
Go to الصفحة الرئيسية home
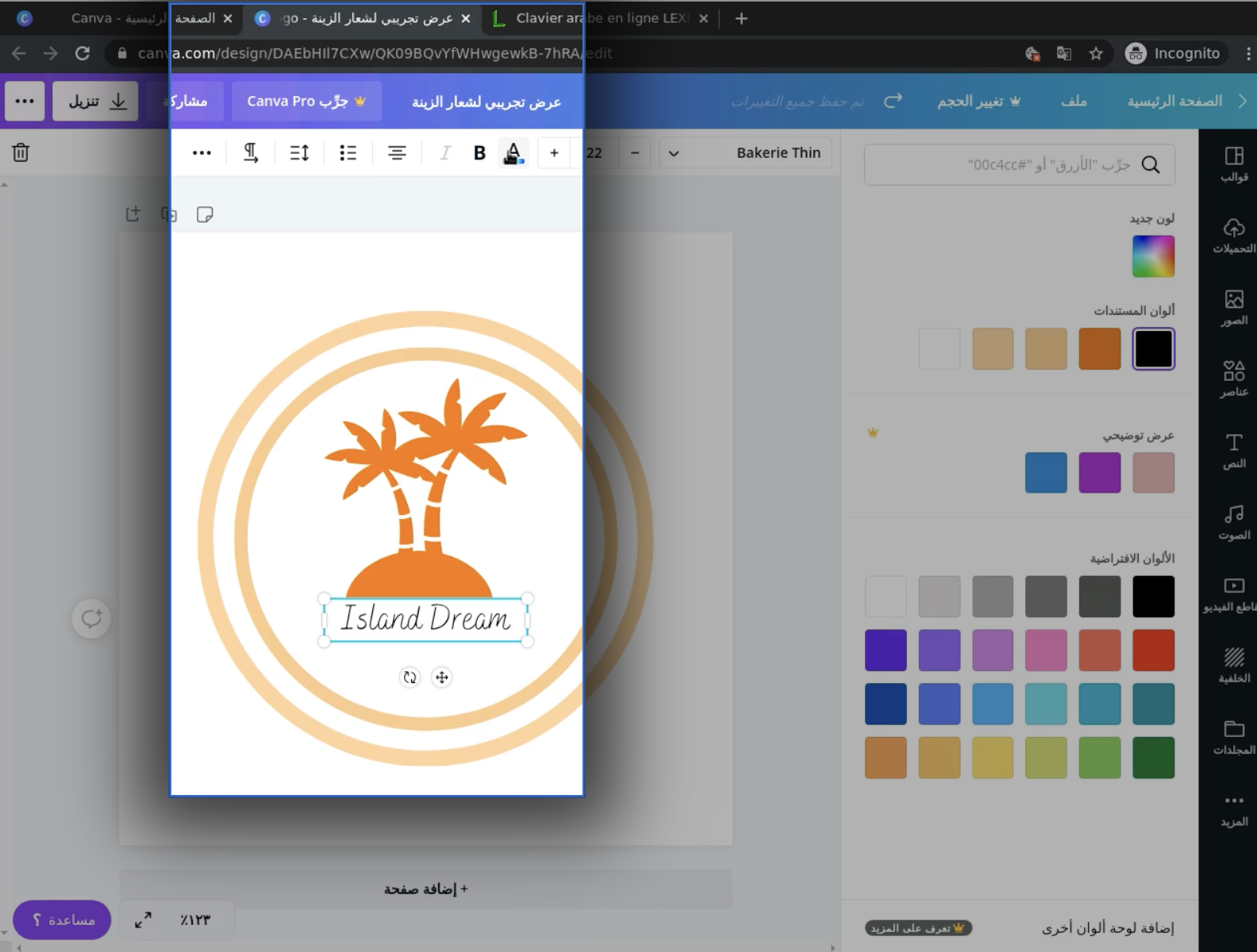[x=1174, y=102]
